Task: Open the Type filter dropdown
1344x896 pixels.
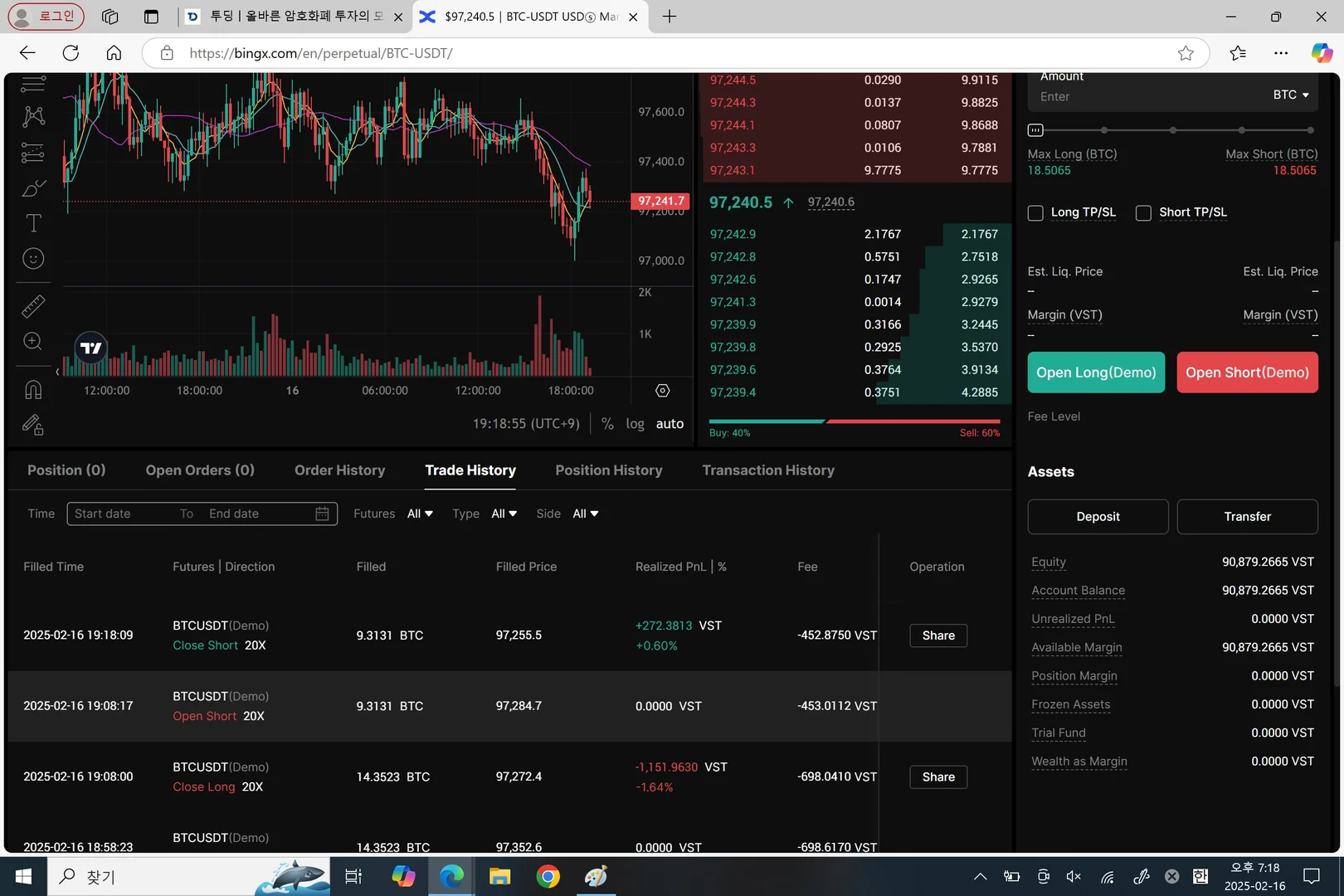Action: [x=504, y=514]
